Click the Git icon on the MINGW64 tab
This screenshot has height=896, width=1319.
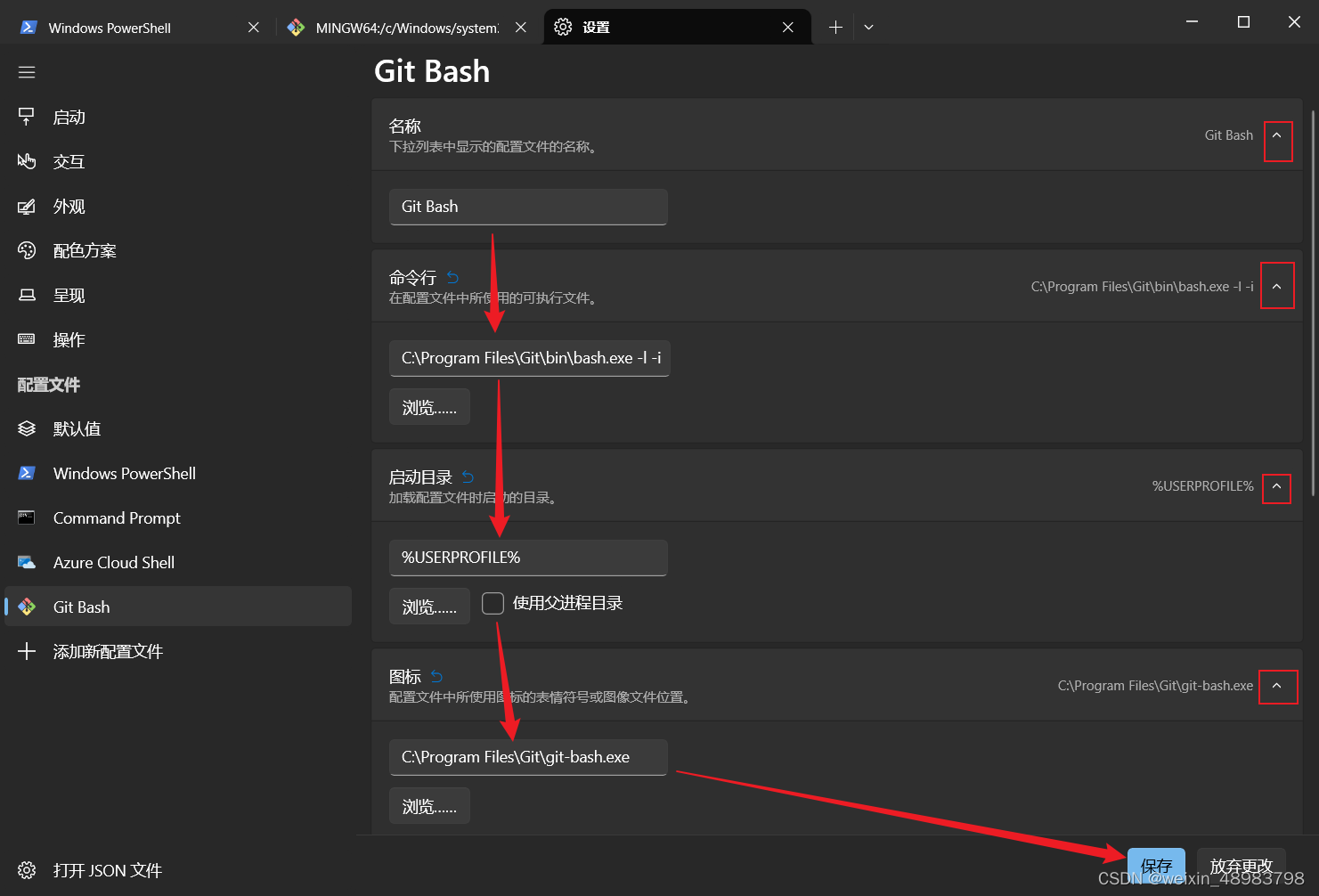click(296, 28)
